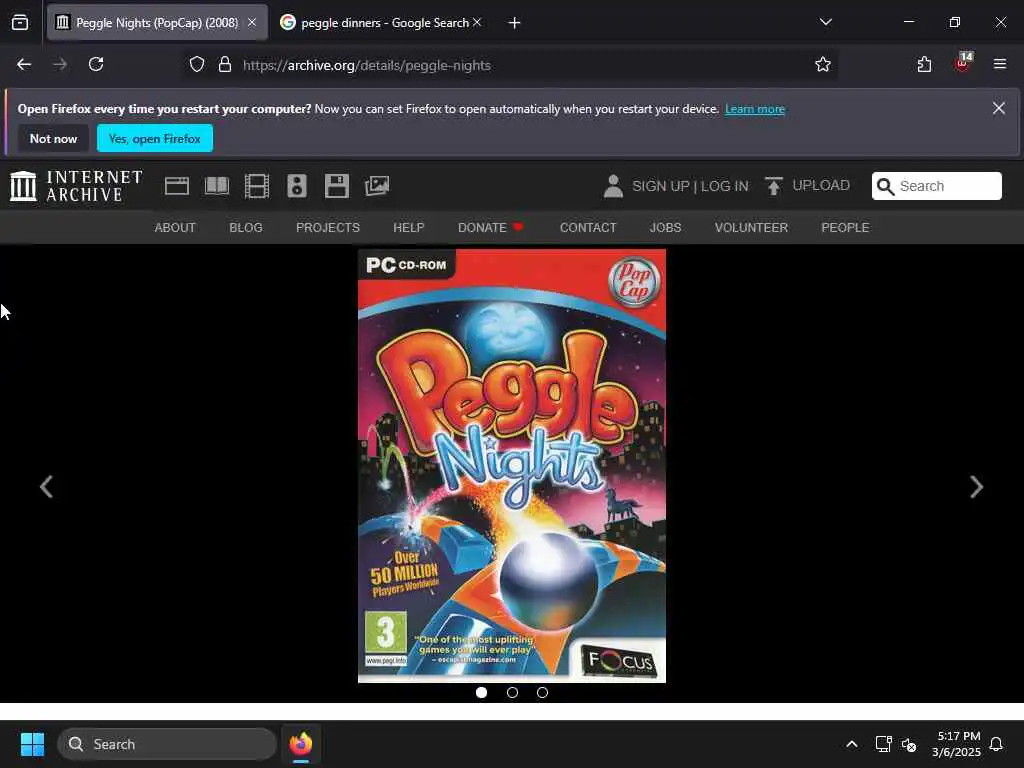
Task: Select the first carousel dot
Action: [x=481, y=692]
